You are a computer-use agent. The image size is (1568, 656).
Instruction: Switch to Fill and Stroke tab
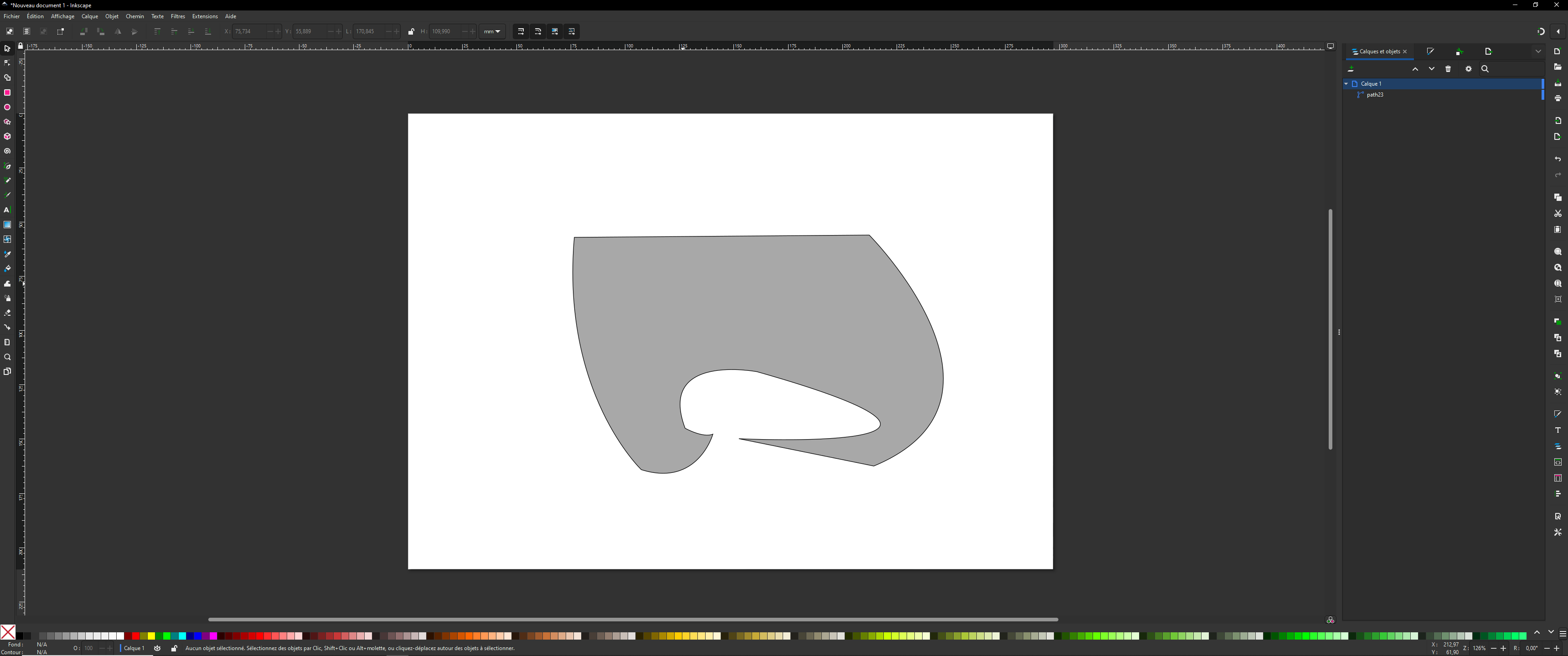pyautogui.click(x=1430, y=51)
